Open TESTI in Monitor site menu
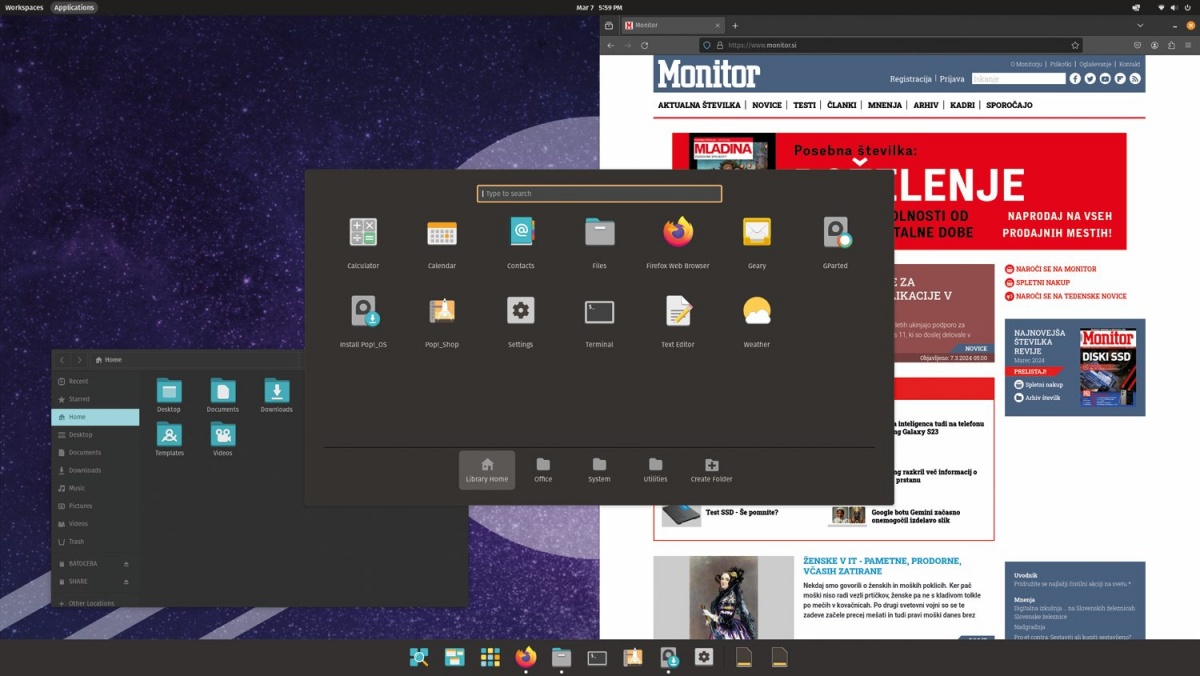The image size is (1200, 676). tap(805, 105)
